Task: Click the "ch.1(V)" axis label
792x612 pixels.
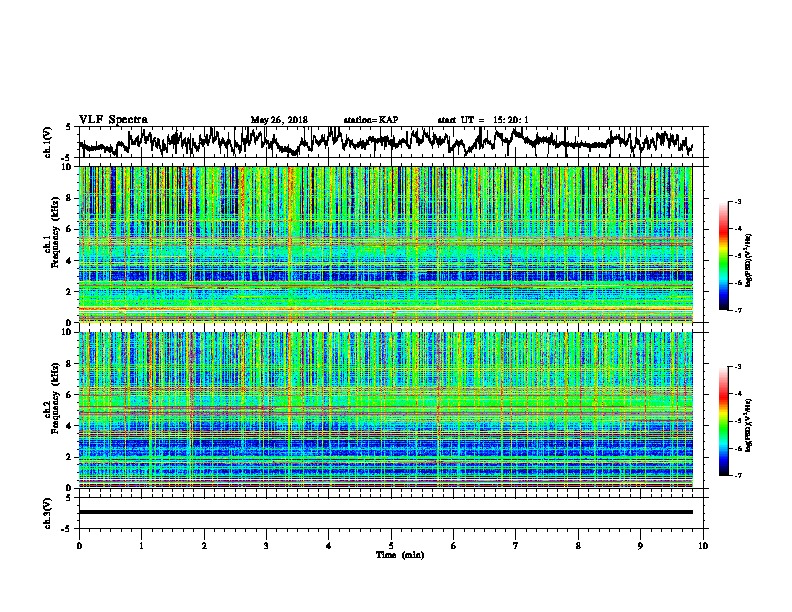Action: coord(48,142)
